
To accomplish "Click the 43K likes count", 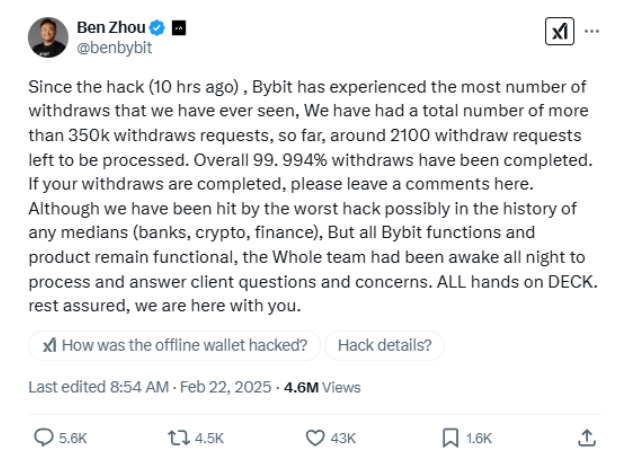I will (343, 438).
